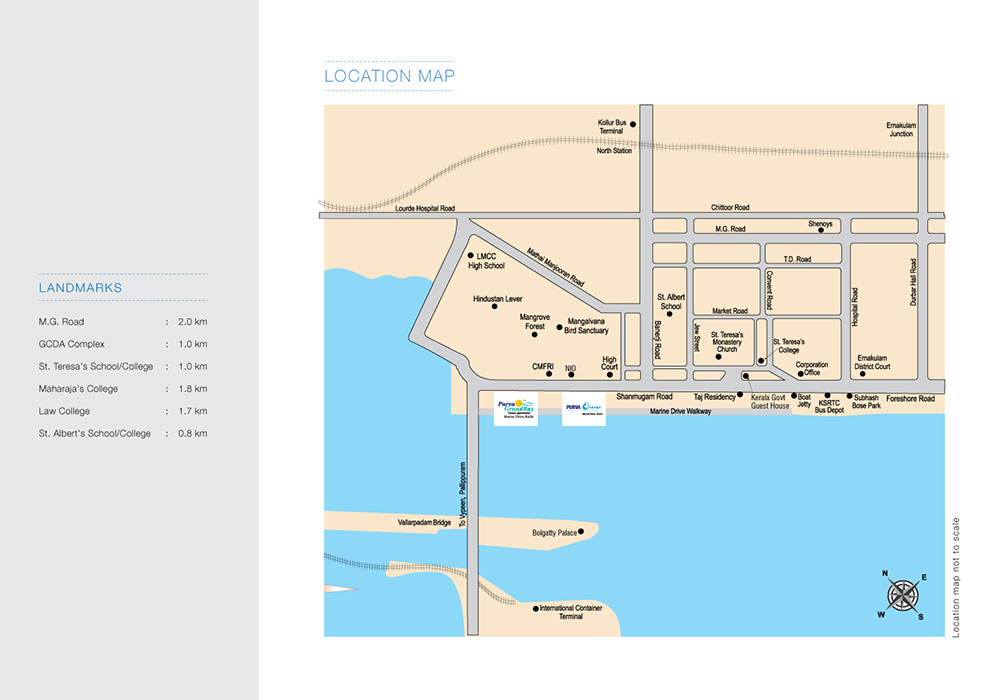Click the Purva GrandBay logo on the map
Viewport: 1000px width, 700px height.
pos(516,410)
